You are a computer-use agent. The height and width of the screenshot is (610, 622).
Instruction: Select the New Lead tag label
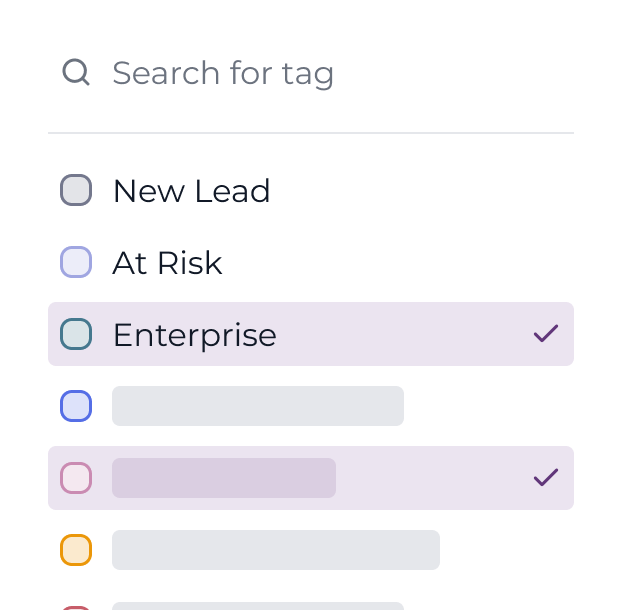tap(191, 190)
